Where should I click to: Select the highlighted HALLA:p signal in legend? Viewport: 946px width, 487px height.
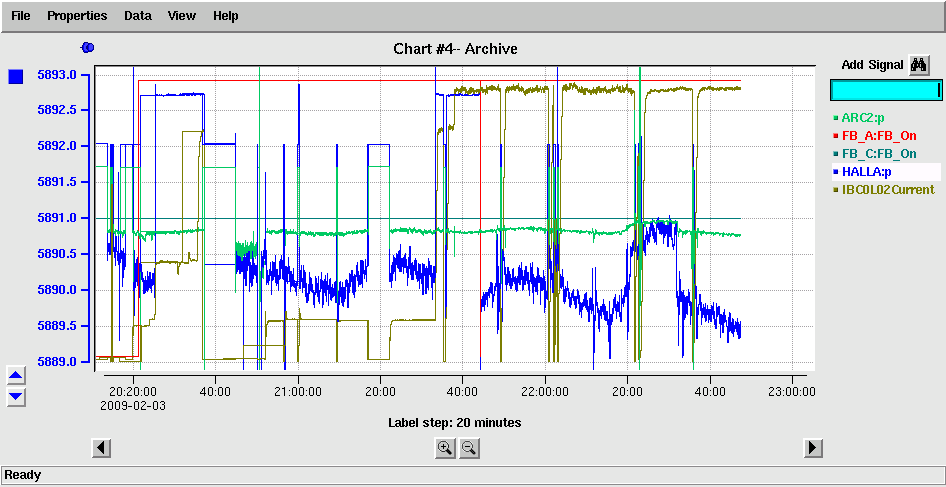click(886, 172)
